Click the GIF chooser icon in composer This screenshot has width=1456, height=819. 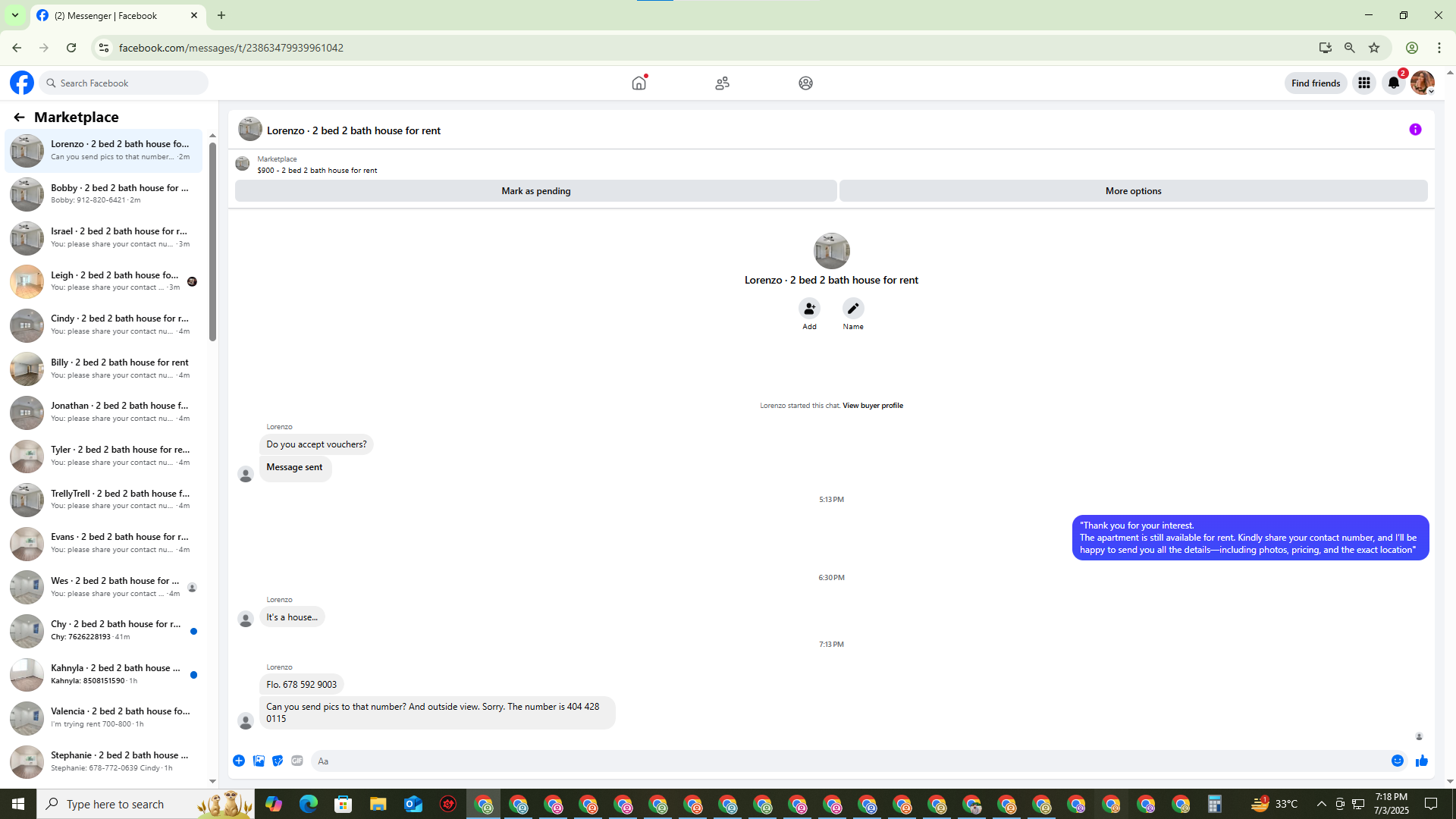pos(297,761)
